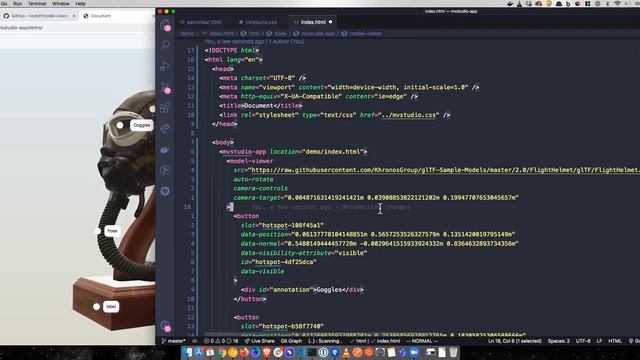Click Goggles hotspot label on model
Viewport: 640px width, 360px height.
coord(142,125)
